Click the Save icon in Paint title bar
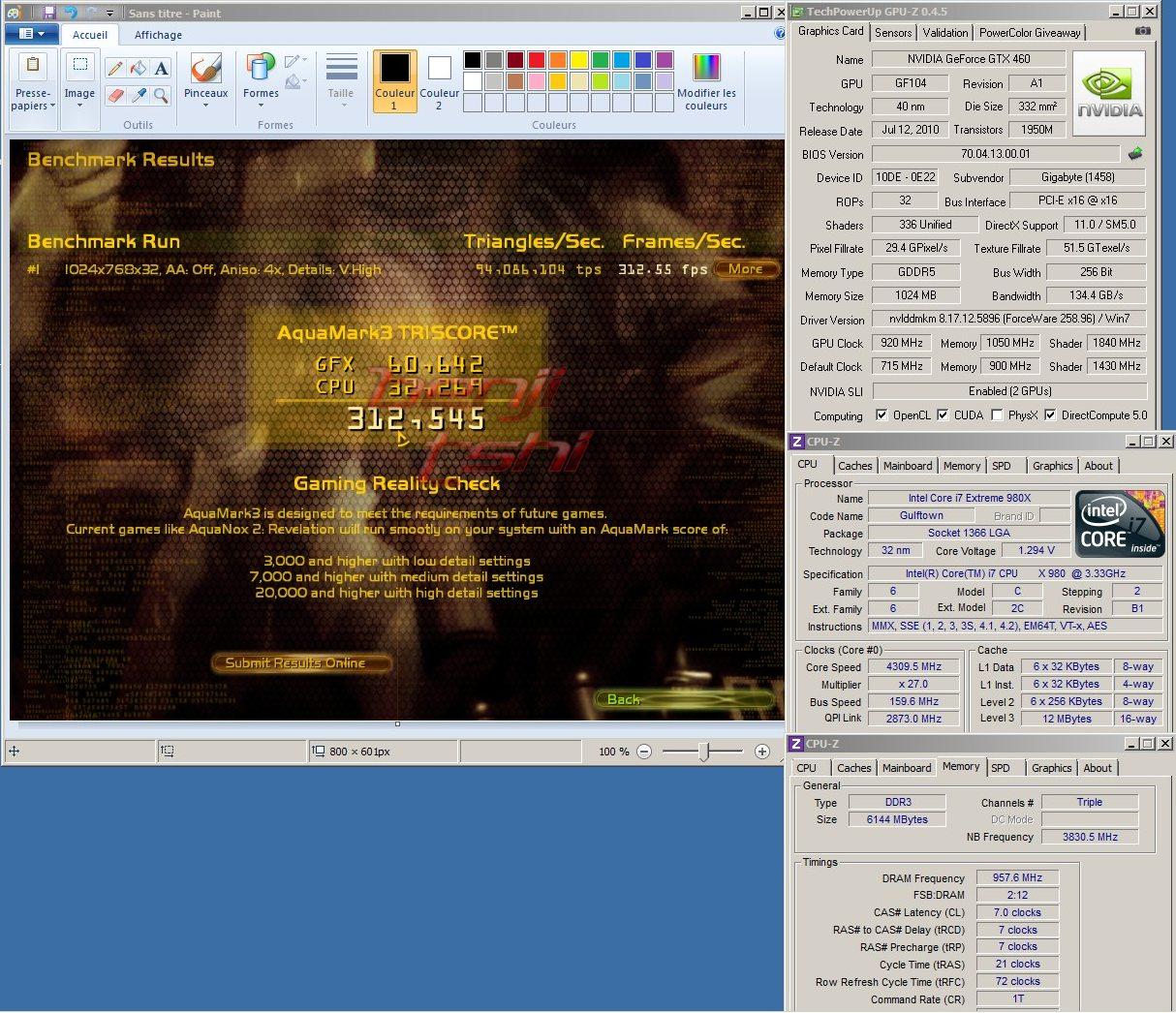Viewport: 1176px width, 1013px height. (48, 13)
